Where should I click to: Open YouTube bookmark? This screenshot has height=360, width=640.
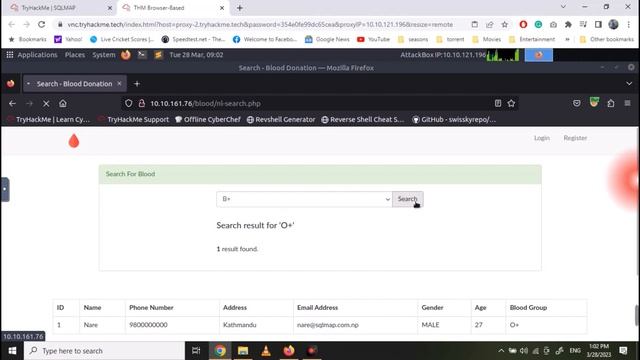point(373,39)
